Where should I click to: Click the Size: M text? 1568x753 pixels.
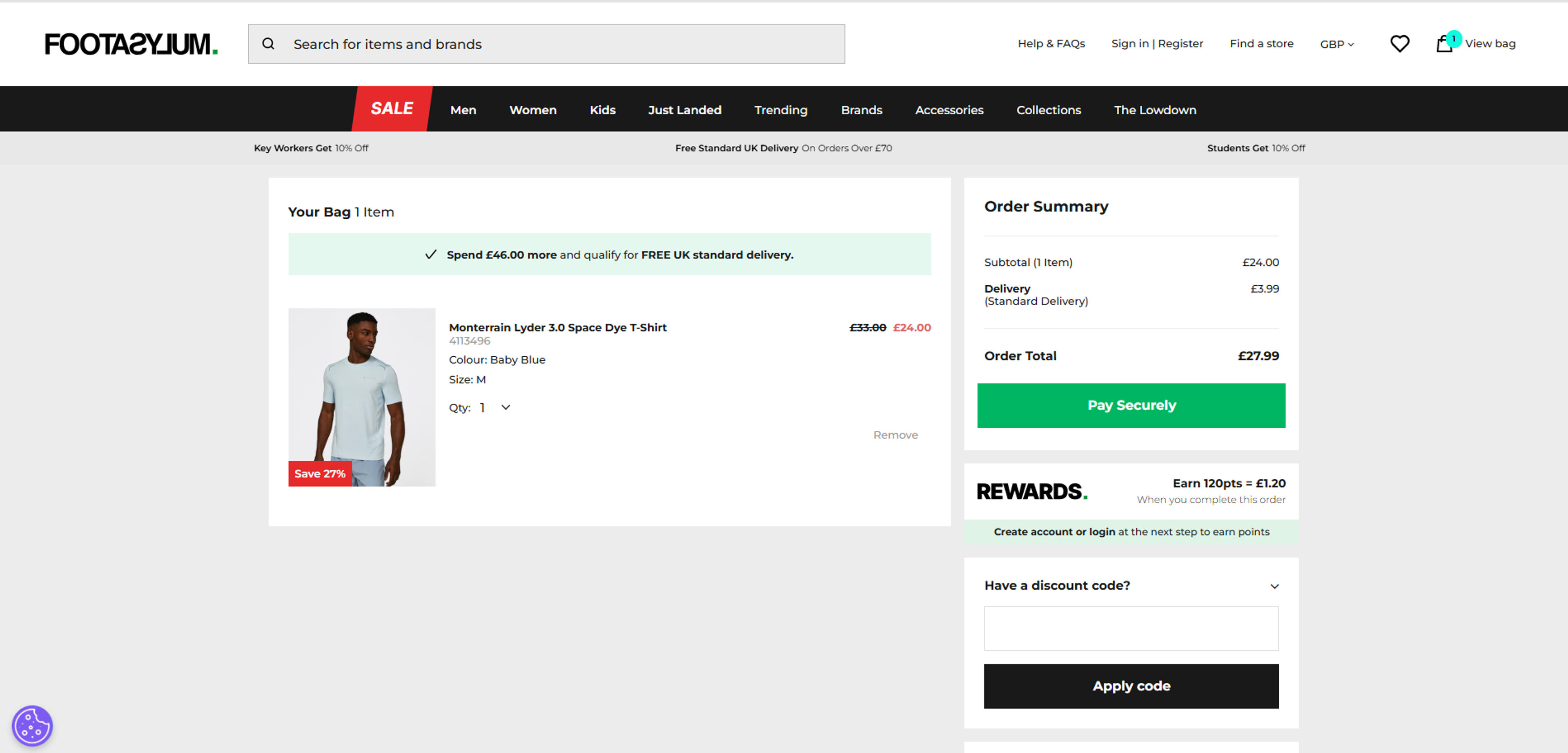pos(467,380)
